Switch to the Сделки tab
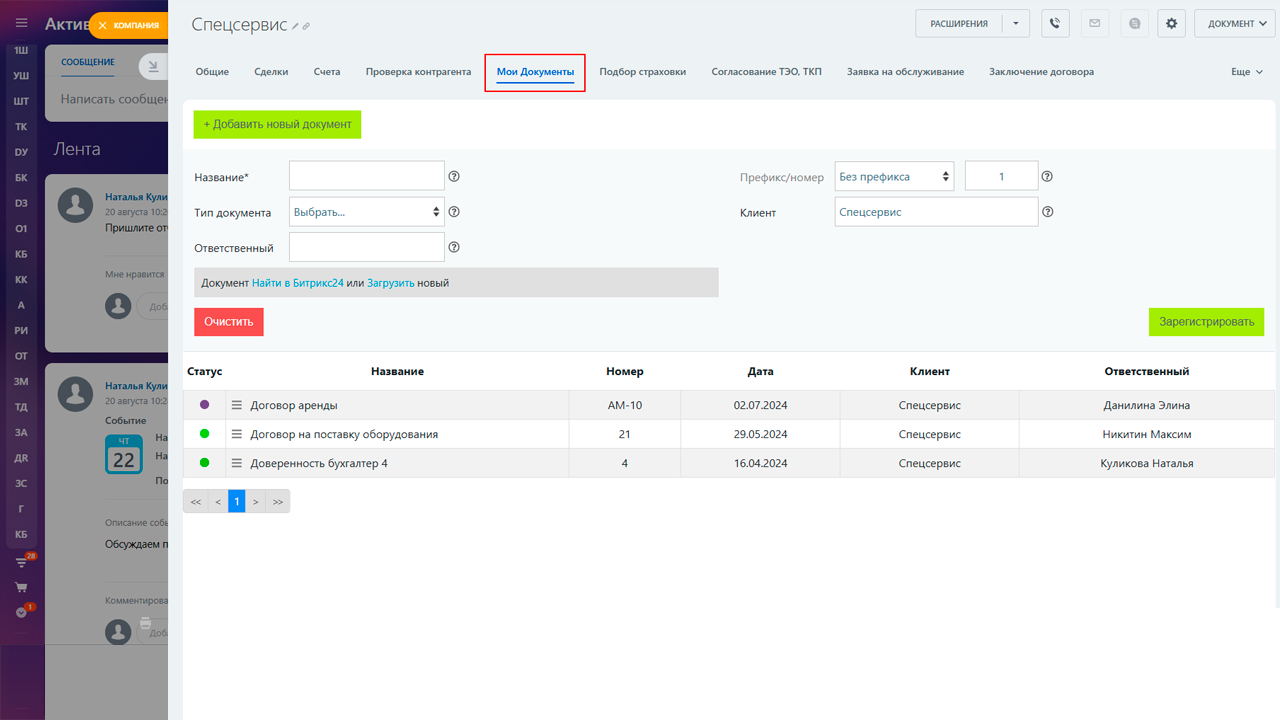Image resolution: width=1280 pixels, height=720 pixels. 271,72
